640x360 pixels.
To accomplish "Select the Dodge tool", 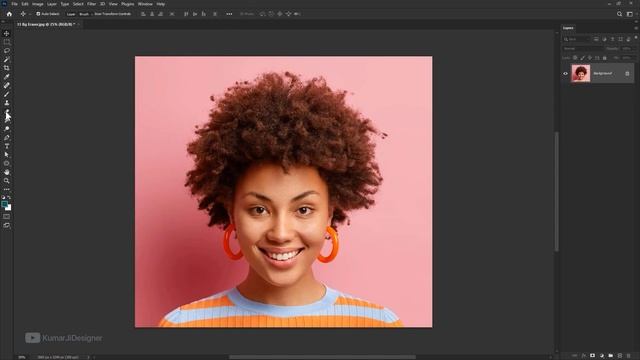I will click(7, 129).
